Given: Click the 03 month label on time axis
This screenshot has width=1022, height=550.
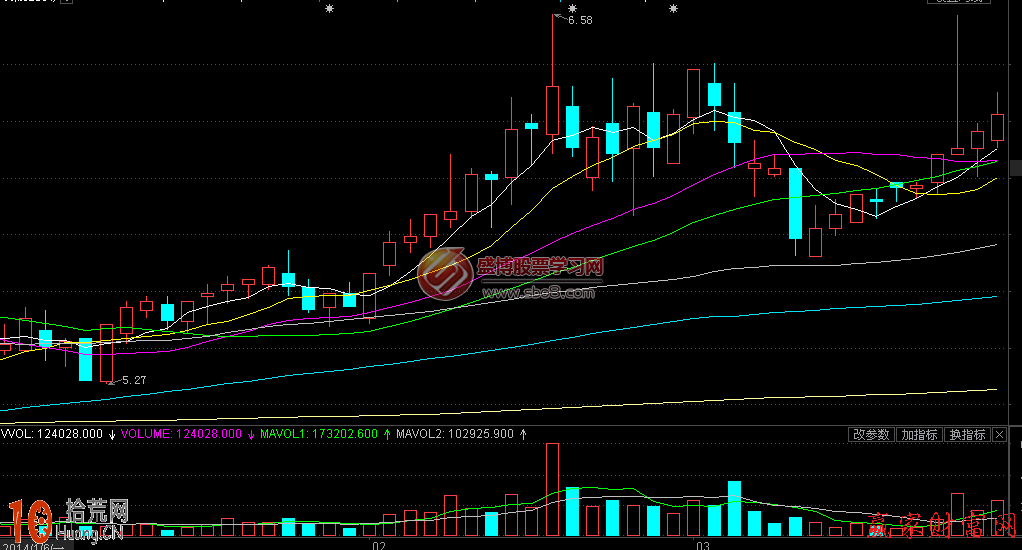Looking at the screenshot, I should [x=703, y=545].
